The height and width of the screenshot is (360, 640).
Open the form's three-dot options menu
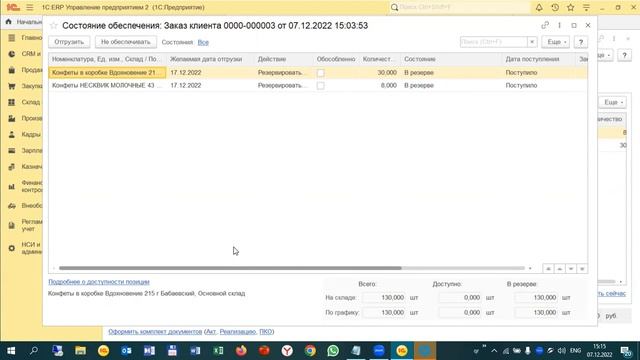[559, 25]
